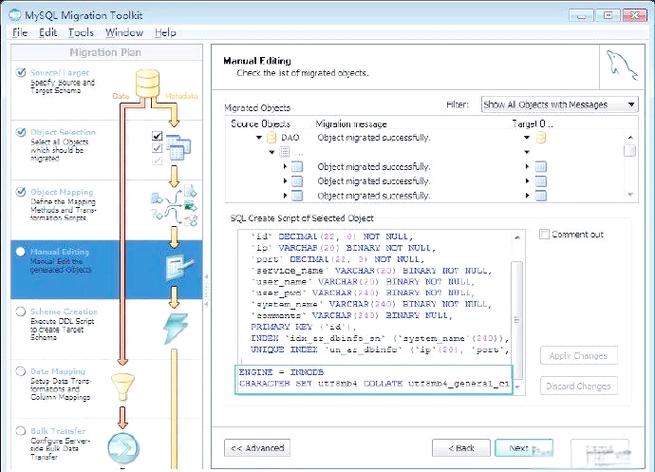Viewport: 655px width, 472px height.
Task: Click third source table icon in list
Action: 297,195
